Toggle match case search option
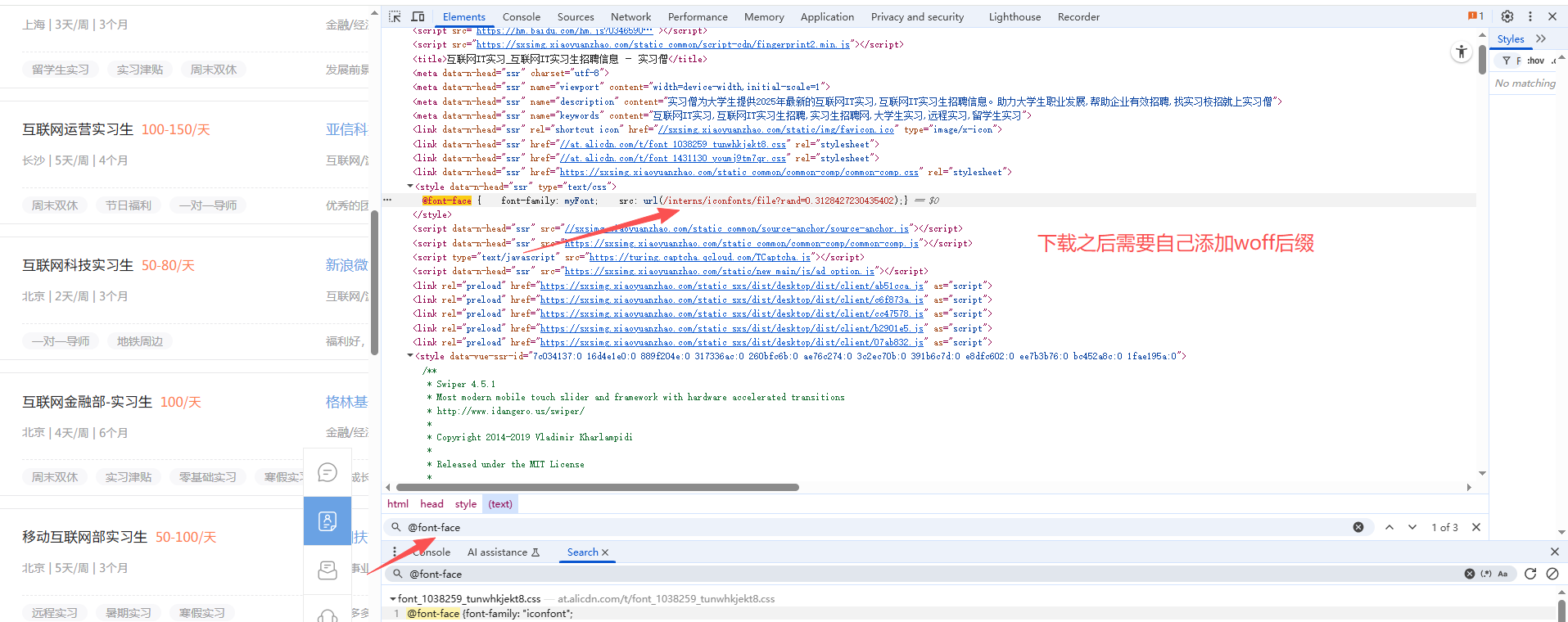 pos(1502,574)
